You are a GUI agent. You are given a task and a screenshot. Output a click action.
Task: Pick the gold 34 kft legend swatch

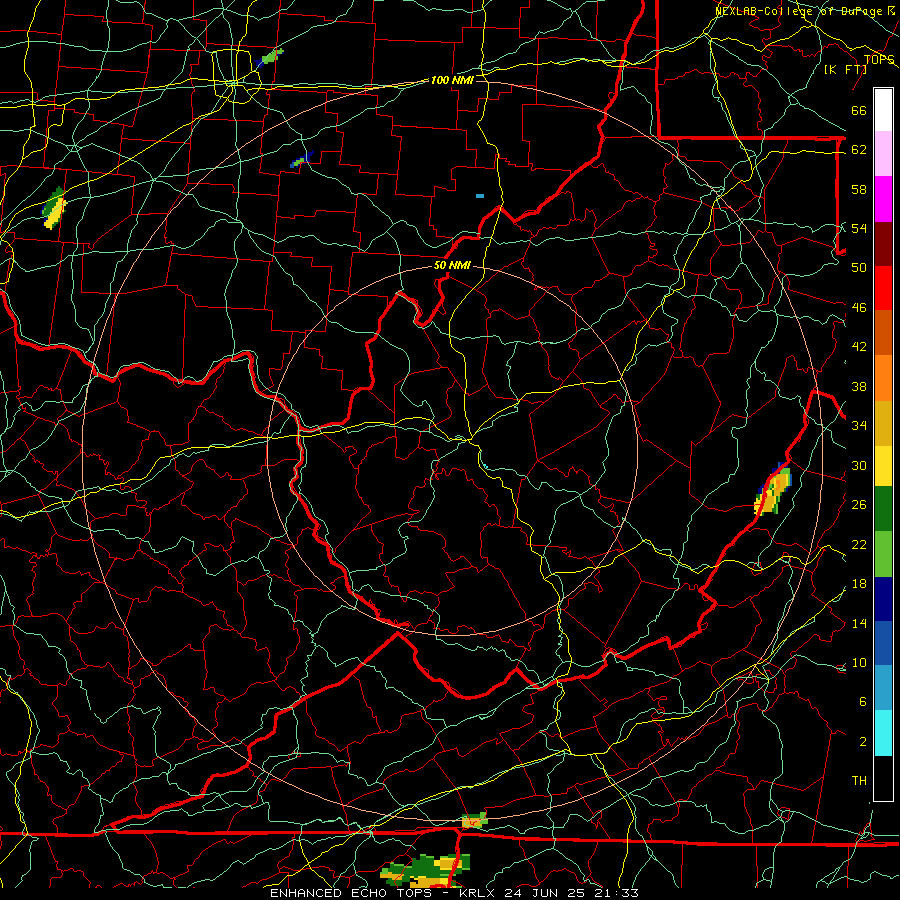pos(883,423)
